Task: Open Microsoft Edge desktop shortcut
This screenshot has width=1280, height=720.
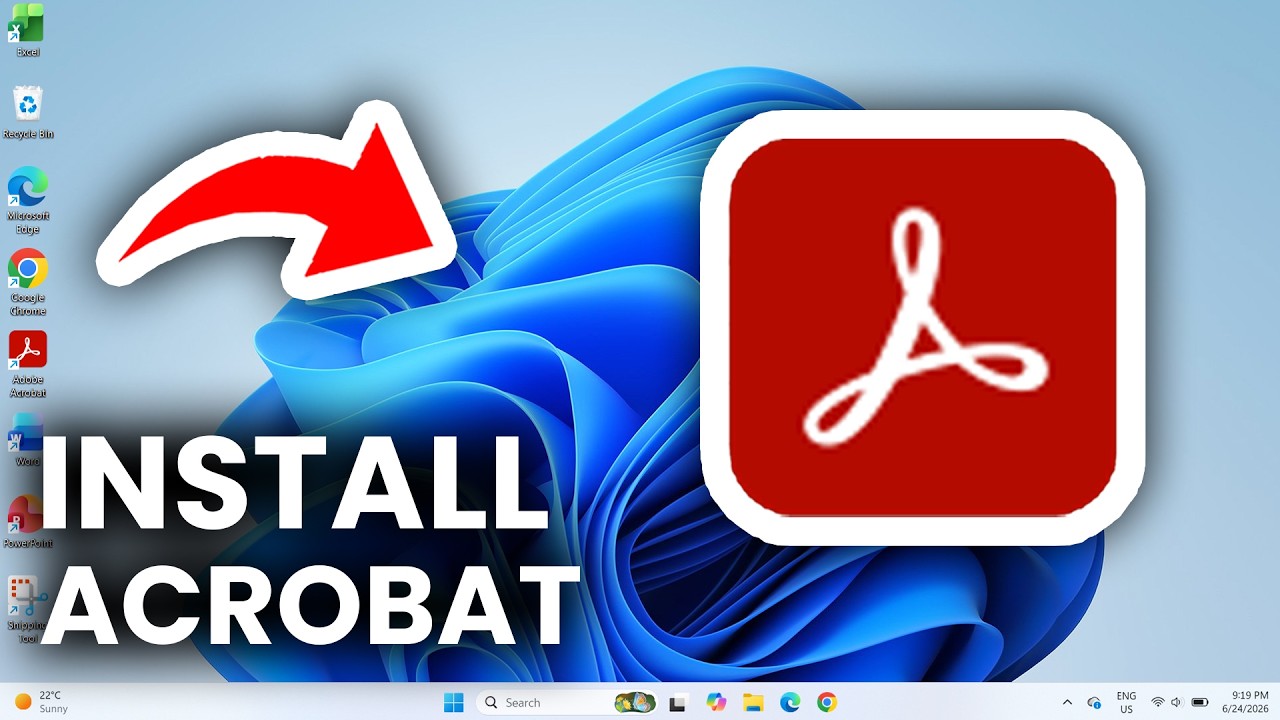Action: [28, 201]
